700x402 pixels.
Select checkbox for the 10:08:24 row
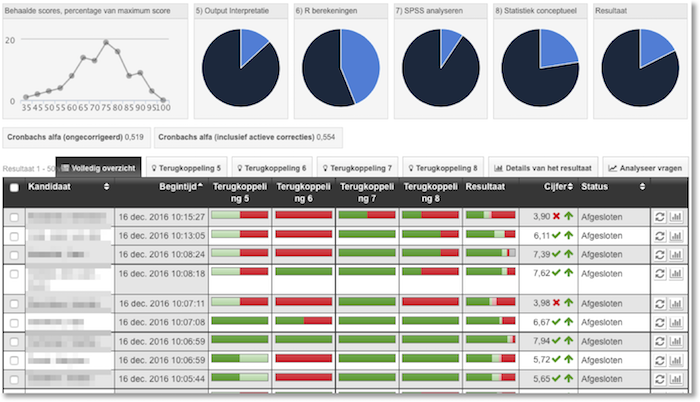tap(13, 254)
